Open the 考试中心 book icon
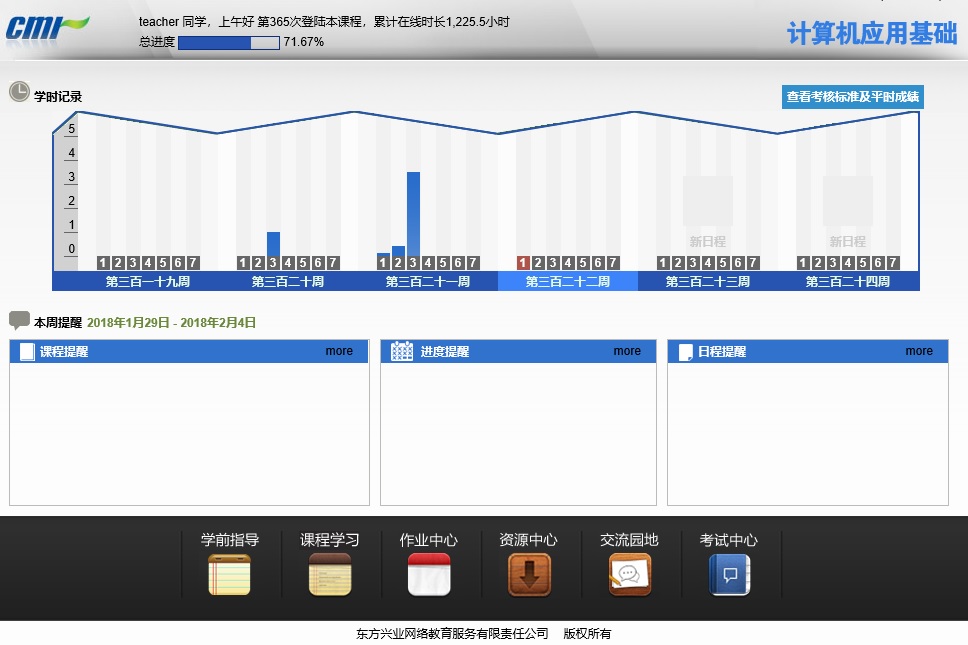968x645 pixels. coord(729,575)
